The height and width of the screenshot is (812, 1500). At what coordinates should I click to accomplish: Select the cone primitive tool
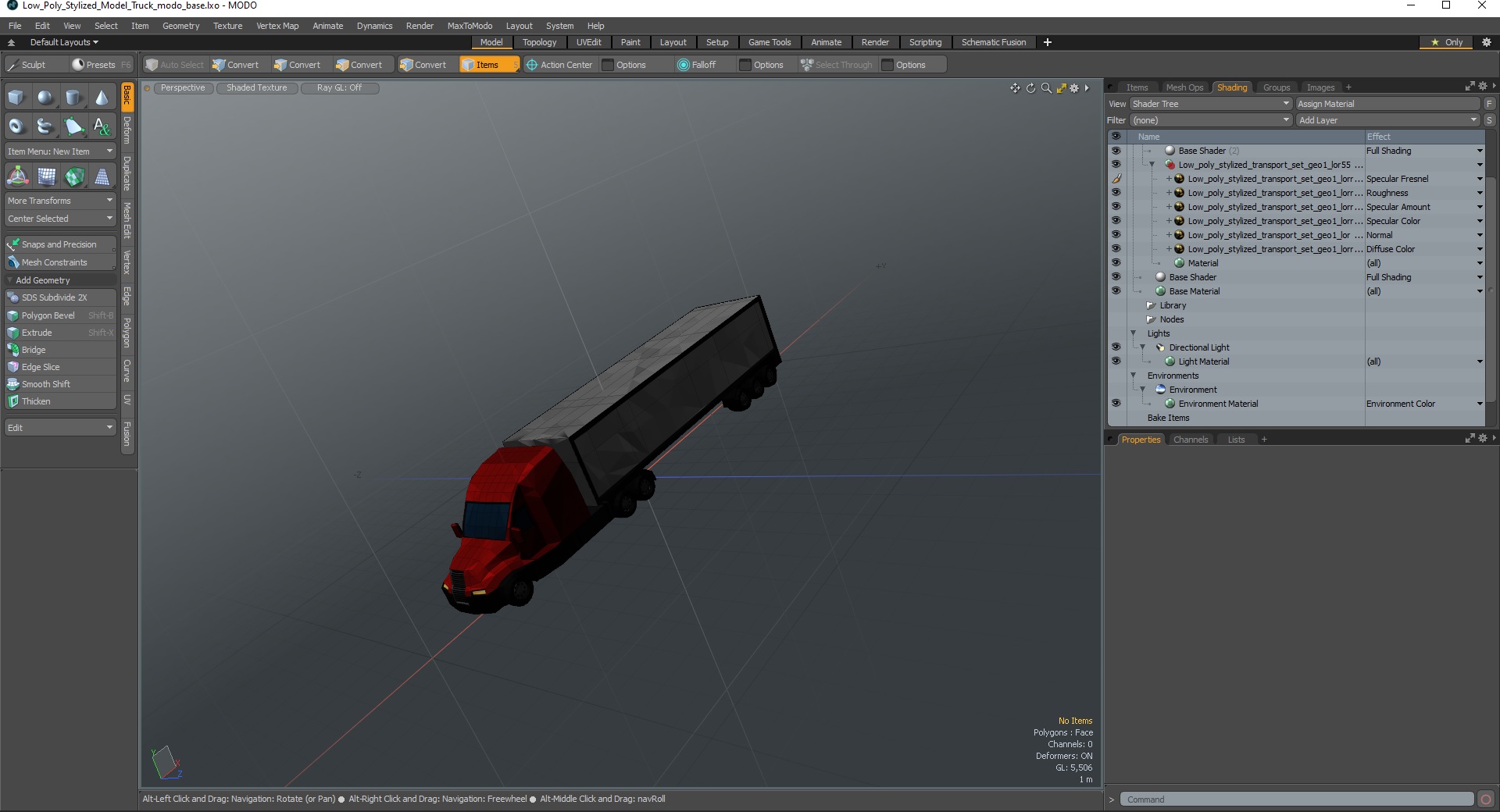(102, 98)
